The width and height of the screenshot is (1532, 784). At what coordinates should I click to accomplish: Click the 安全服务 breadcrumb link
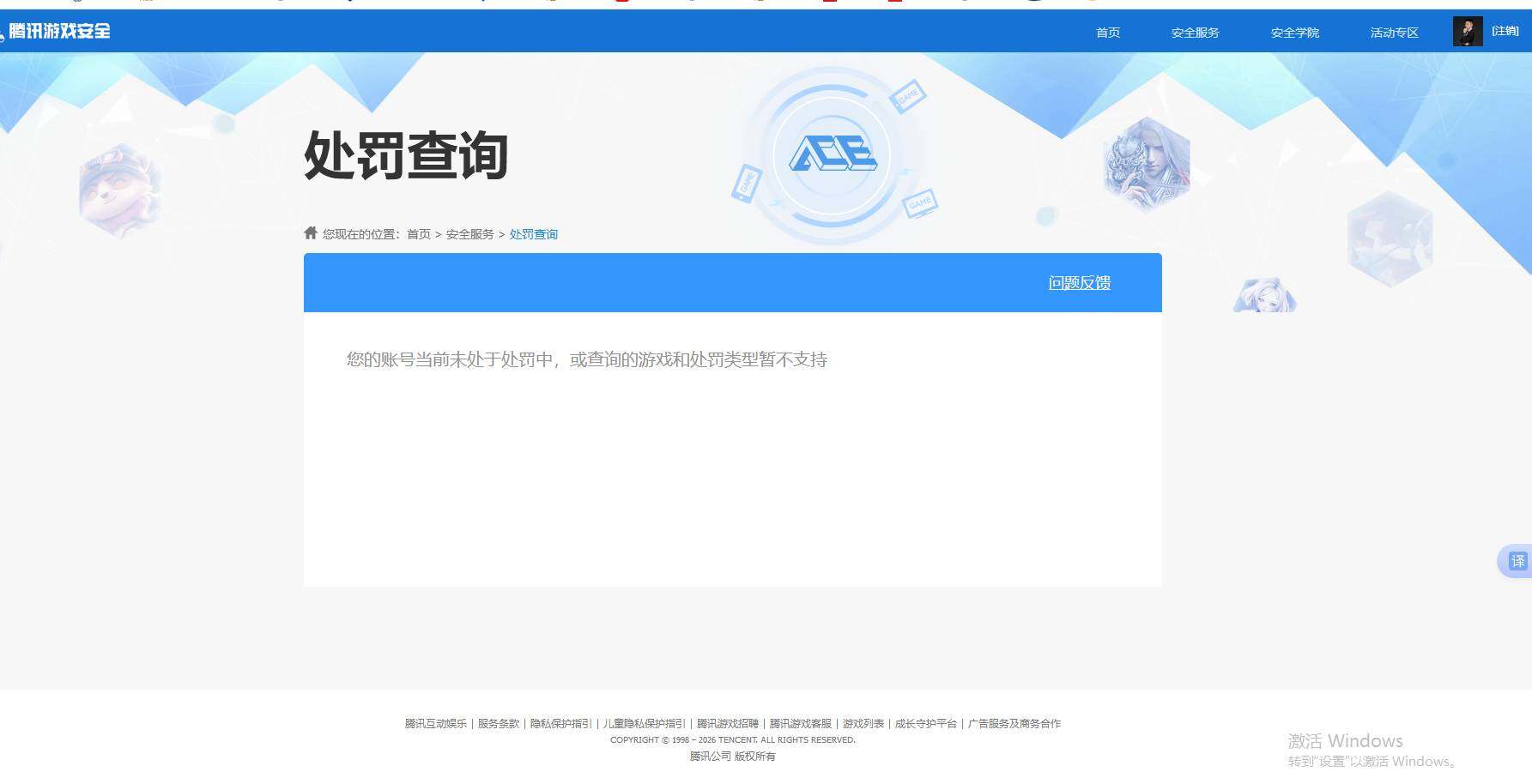469,232
